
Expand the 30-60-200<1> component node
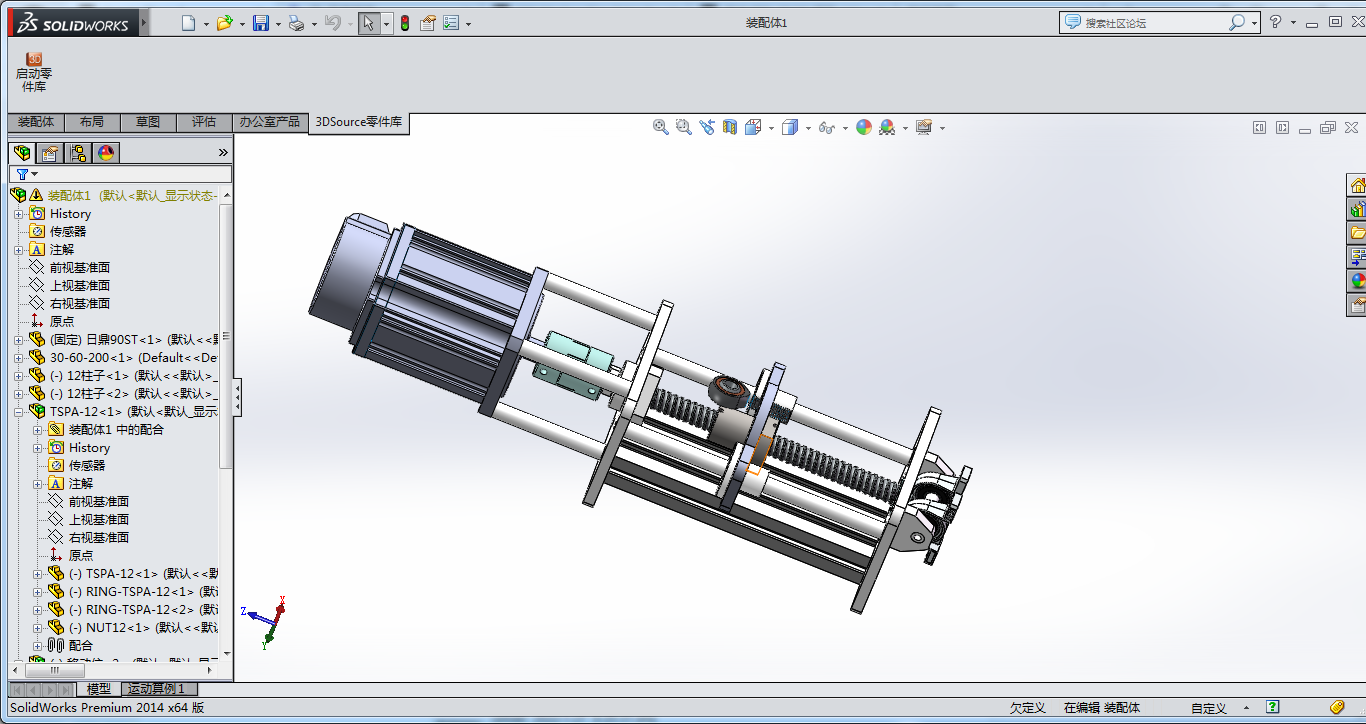click(19, 358)
